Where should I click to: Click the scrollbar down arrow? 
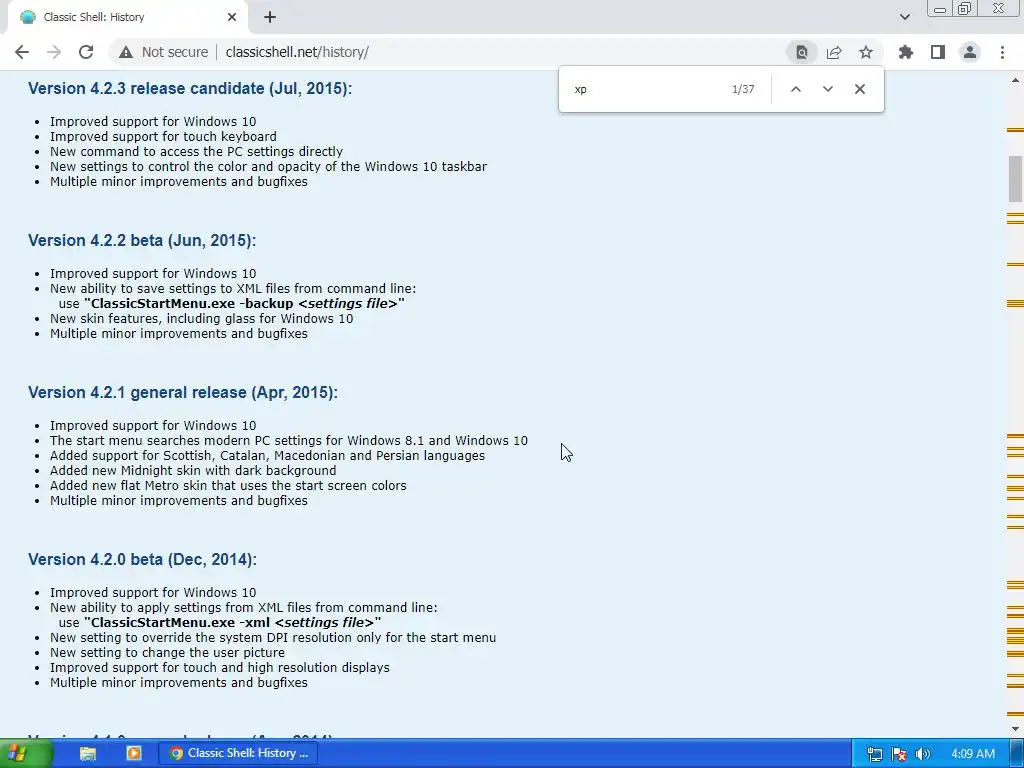pos(1015,729)
